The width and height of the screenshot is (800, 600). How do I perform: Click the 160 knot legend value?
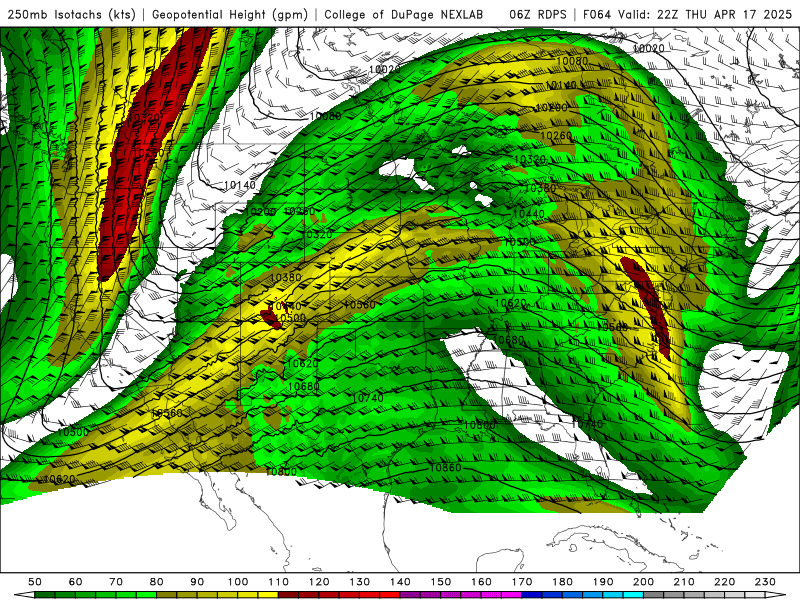tap(482, 582)
